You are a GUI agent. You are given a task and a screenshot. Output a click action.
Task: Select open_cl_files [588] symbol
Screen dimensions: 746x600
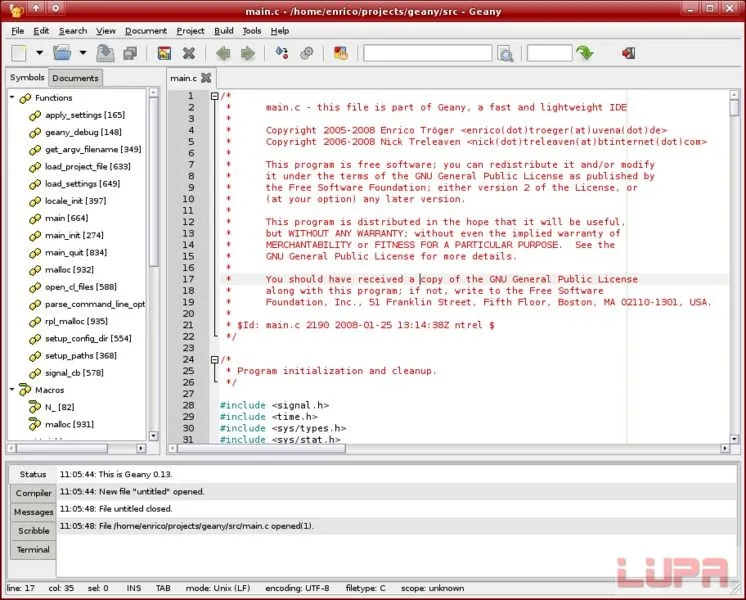tap(80, 286)
